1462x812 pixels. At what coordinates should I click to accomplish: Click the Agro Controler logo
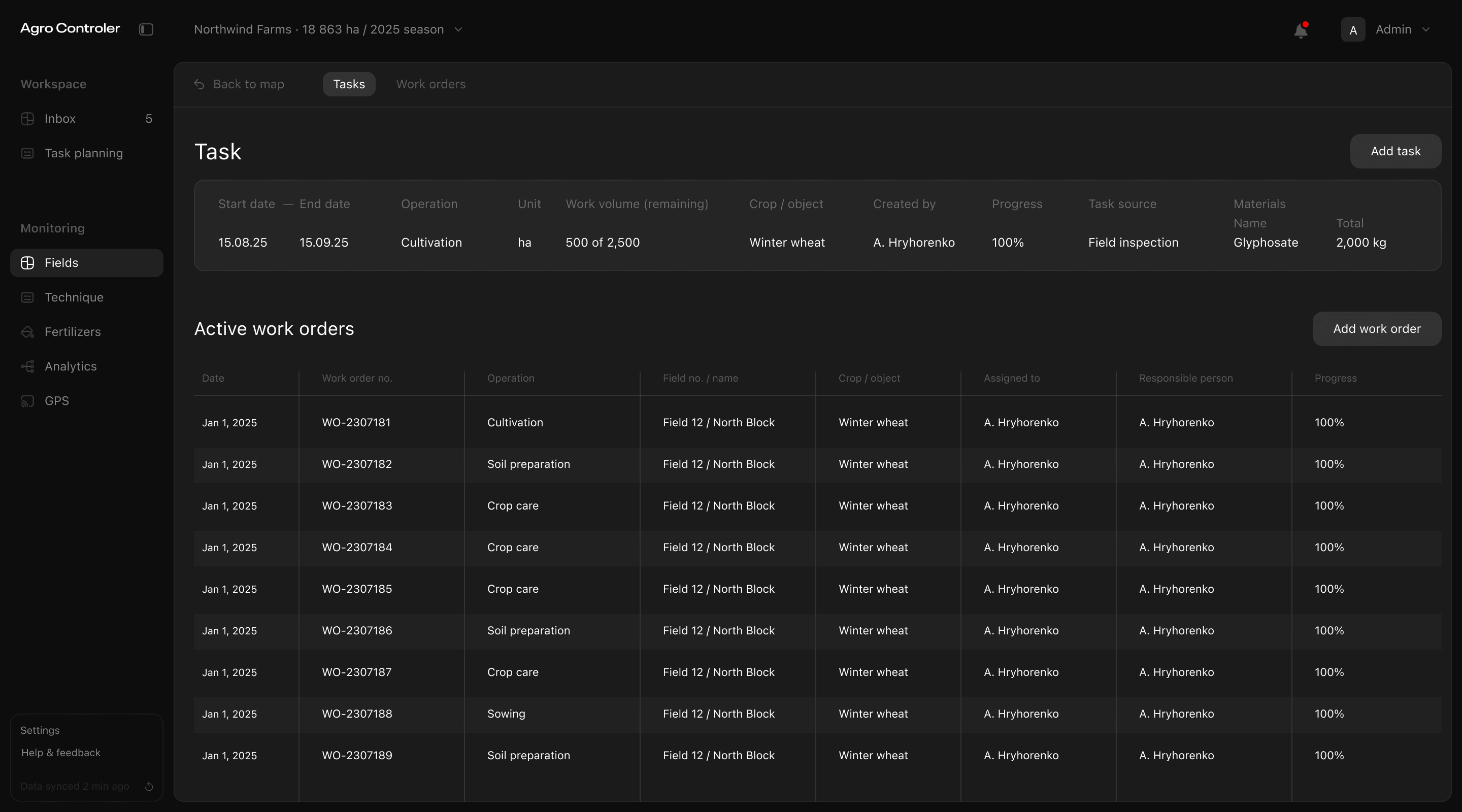point(70,28)
